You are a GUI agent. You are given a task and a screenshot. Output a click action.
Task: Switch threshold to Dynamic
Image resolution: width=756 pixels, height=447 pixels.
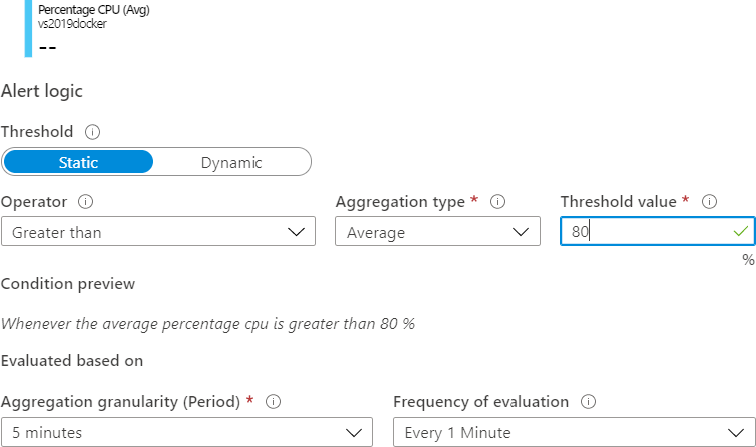(231, 162)
